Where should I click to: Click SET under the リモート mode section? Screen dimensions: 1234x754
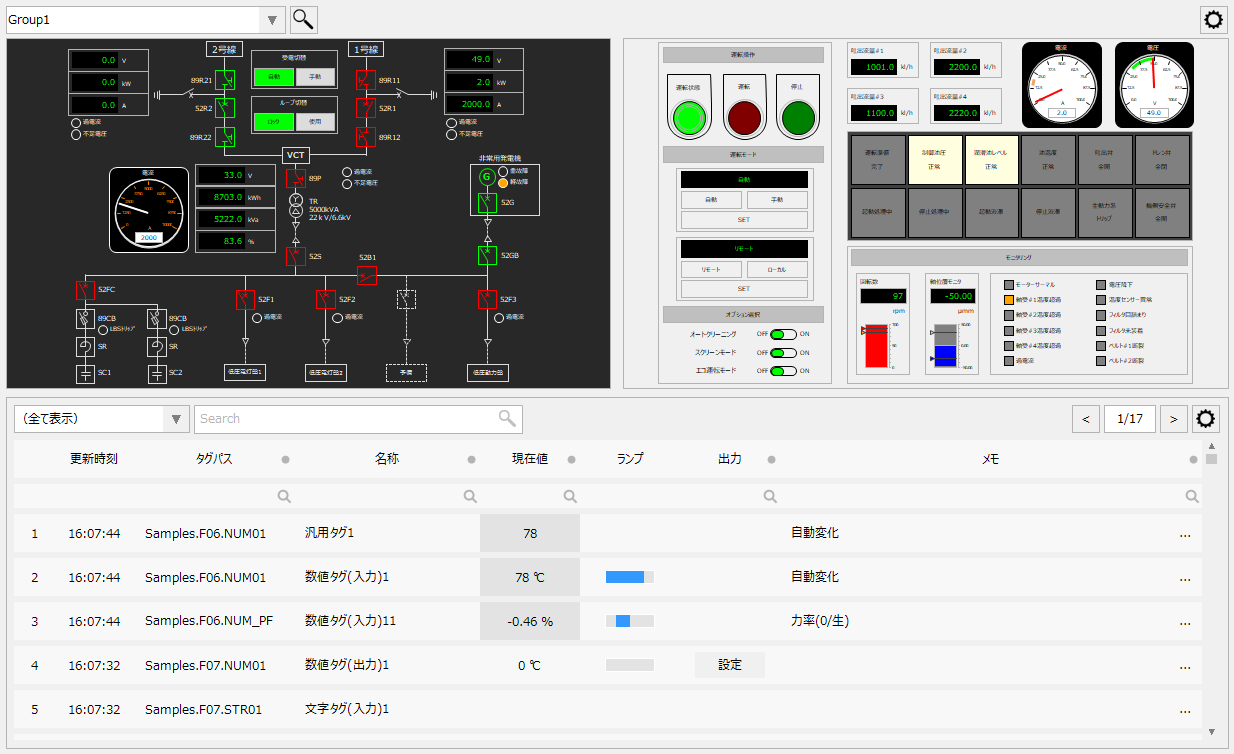click(744, 288)
